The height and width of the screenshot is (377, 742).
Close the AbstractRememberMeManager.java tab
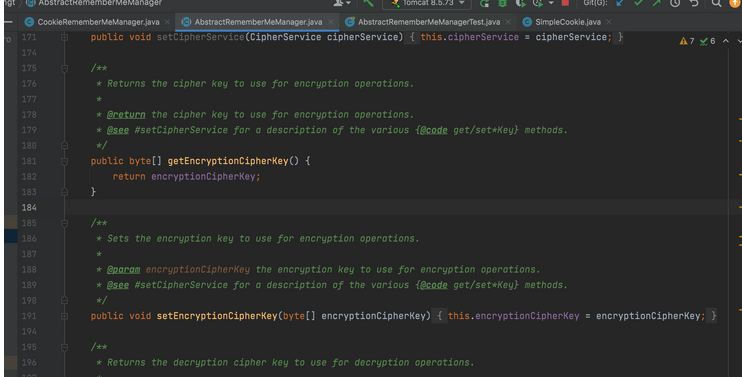click(330, 22)
